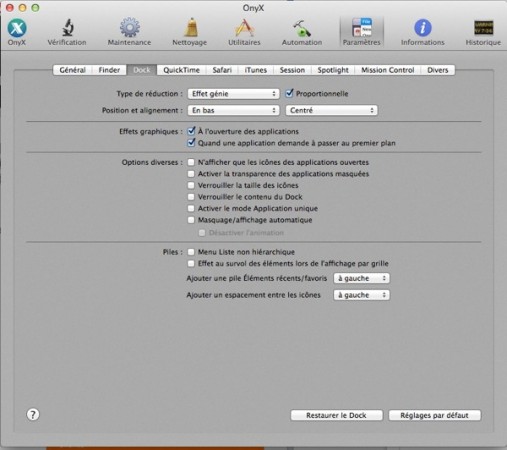Toggle Proportionnelle checkbox

(x=290, y=93)
